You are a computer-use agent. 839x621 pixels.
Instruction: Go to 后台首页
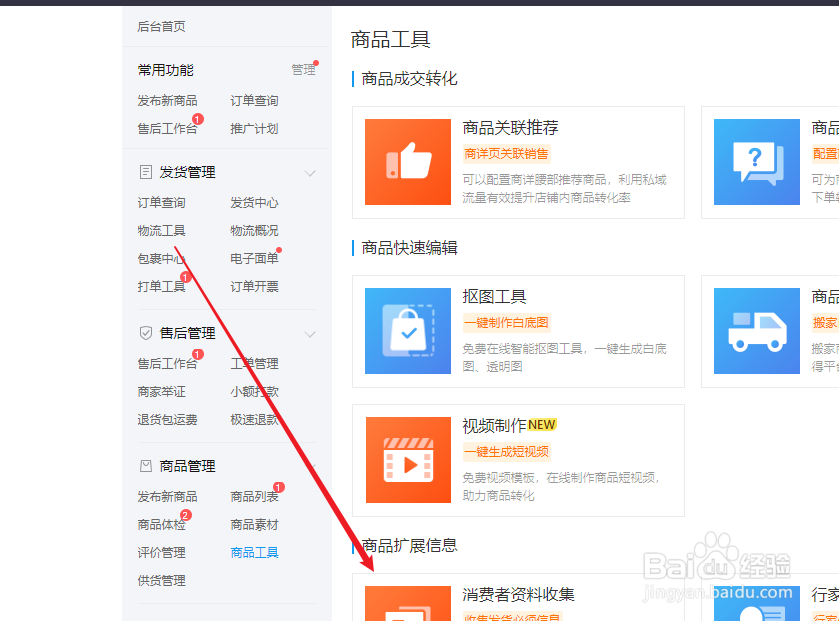click(162, 27)
